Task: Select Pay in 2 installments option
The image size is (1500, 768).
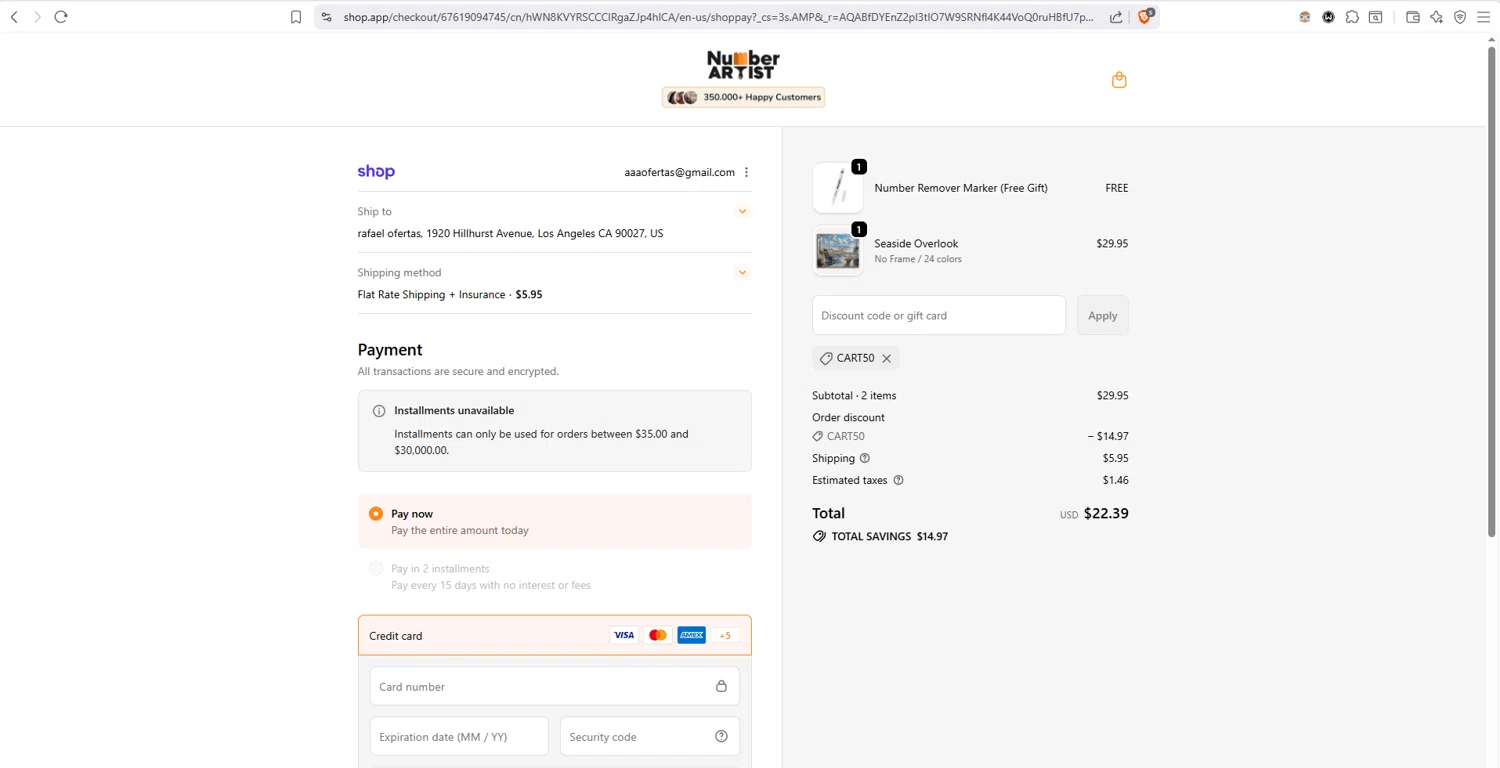Action: (x=376, y=568)
